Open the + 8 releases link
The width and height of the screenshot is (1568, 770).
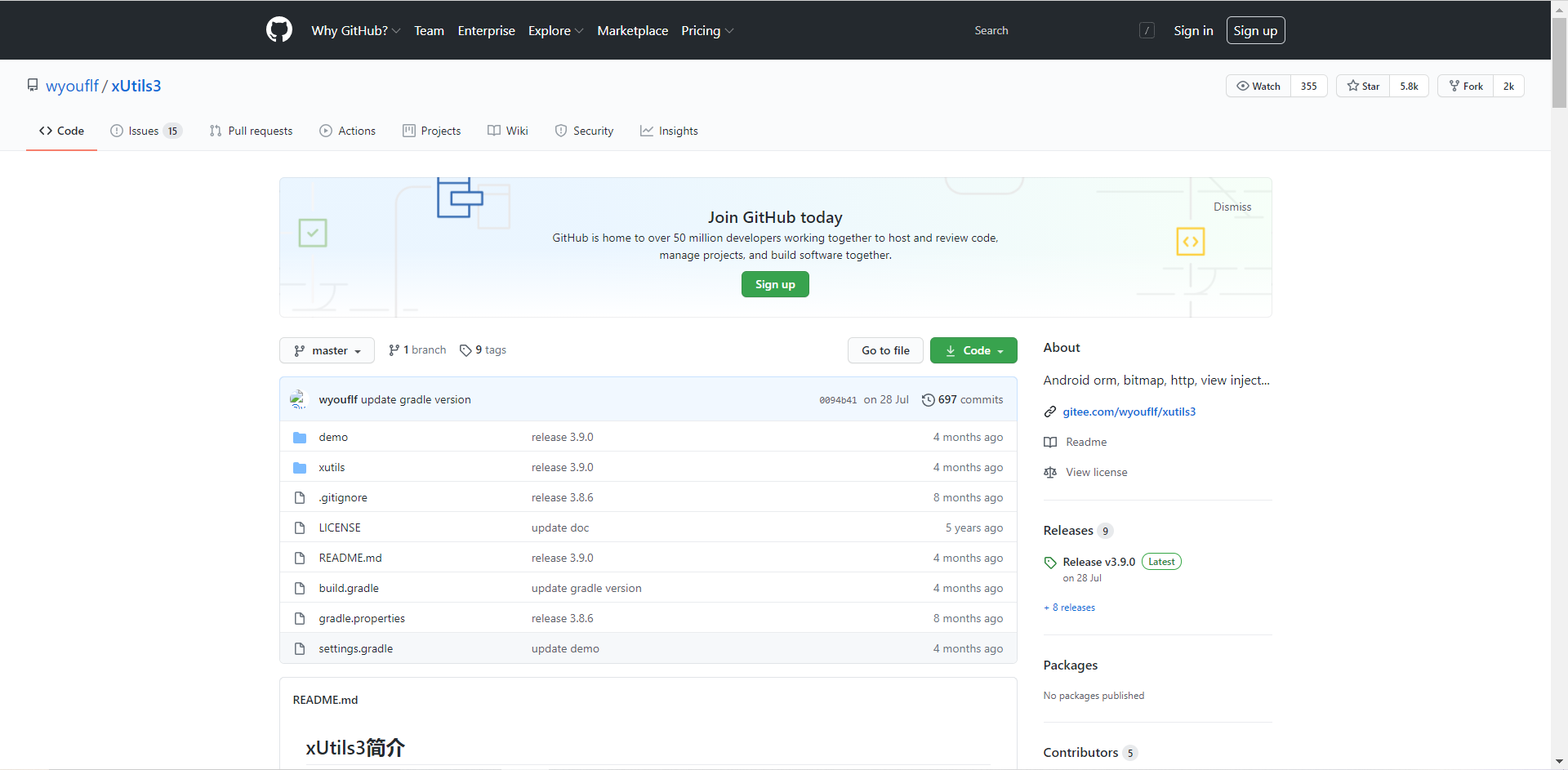click(1069, 608)
